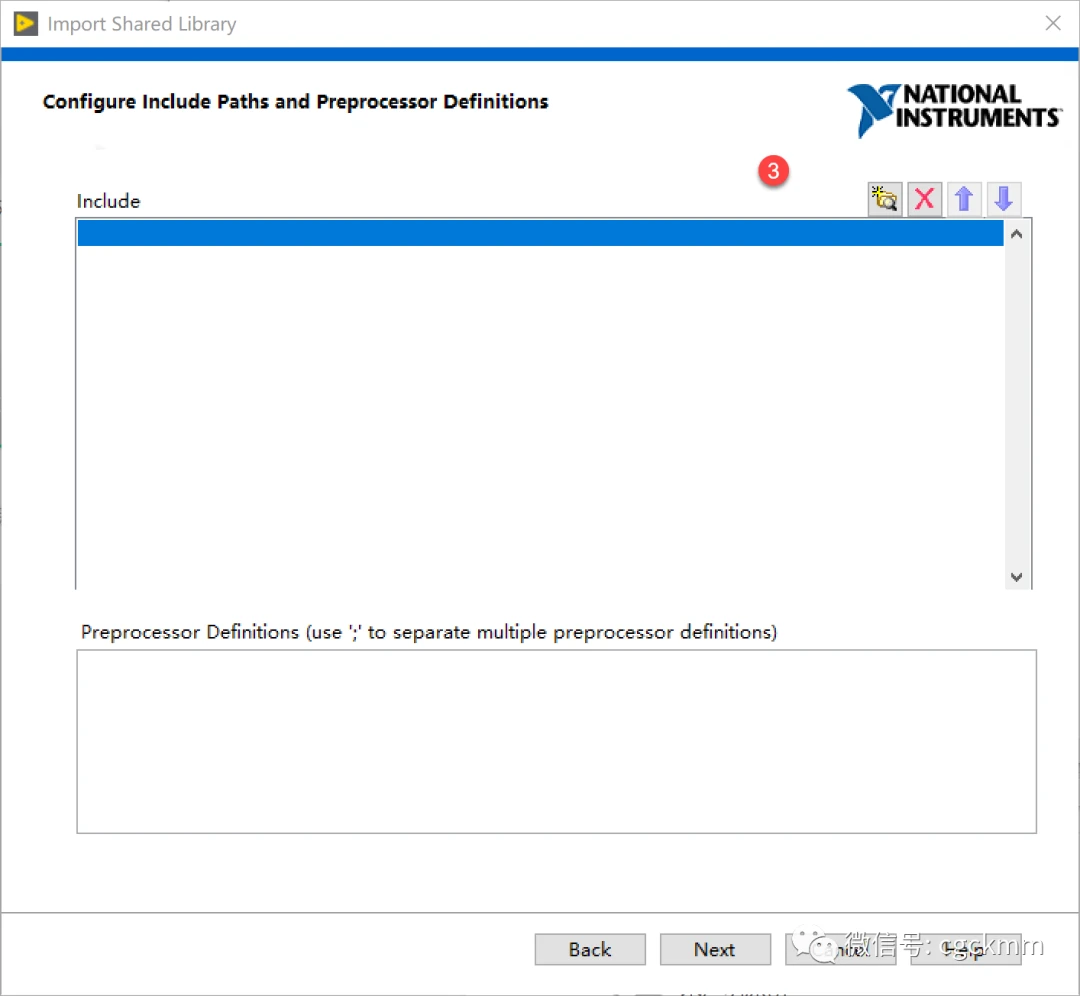
Task: Move selected include path down
Action: [x=1004, y=199]
